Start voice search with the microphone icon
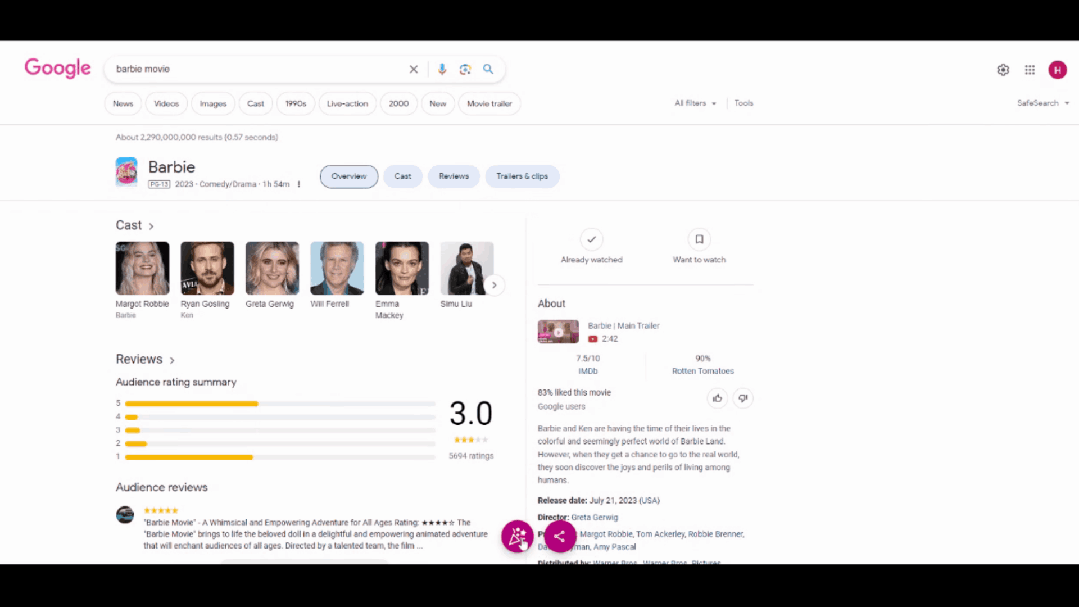 click(x=442, y=70)
